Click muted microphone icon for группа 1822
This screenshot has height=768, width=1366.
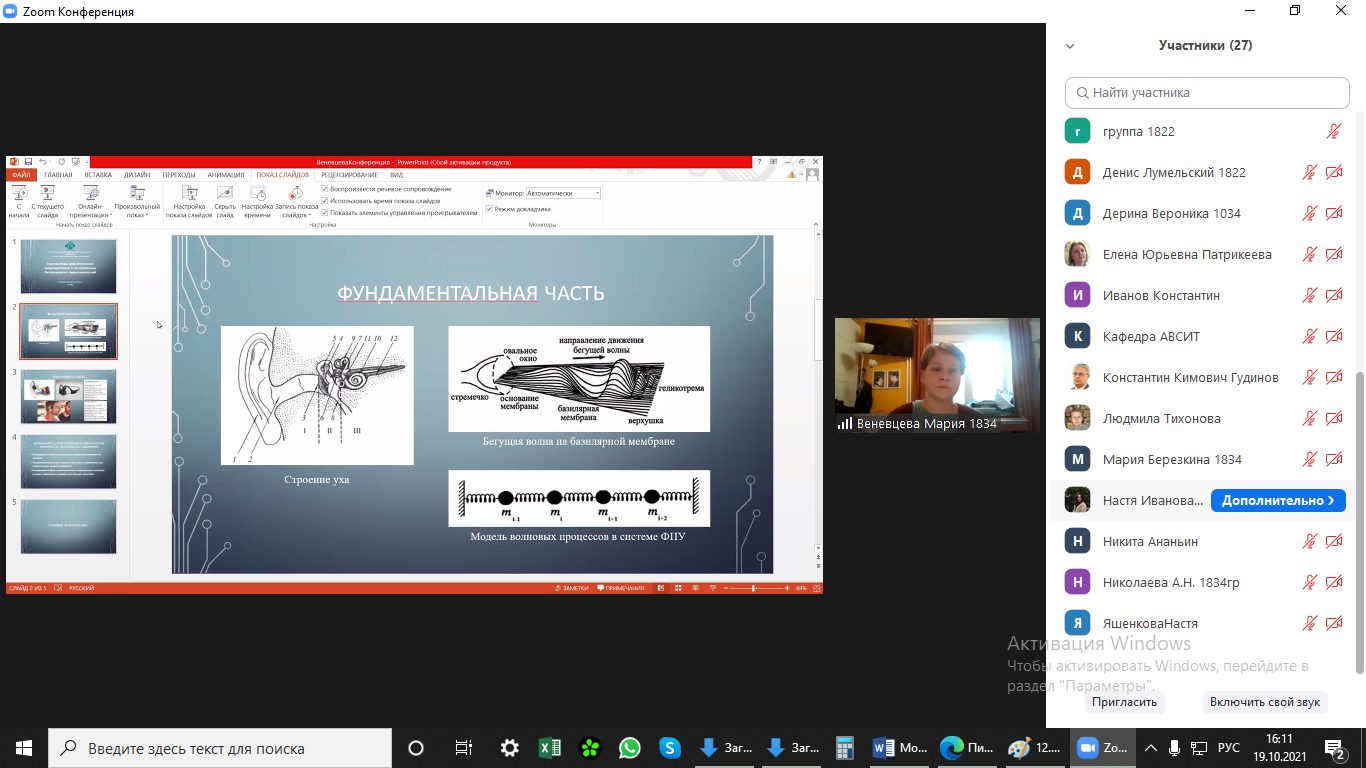click(1333, 131)
